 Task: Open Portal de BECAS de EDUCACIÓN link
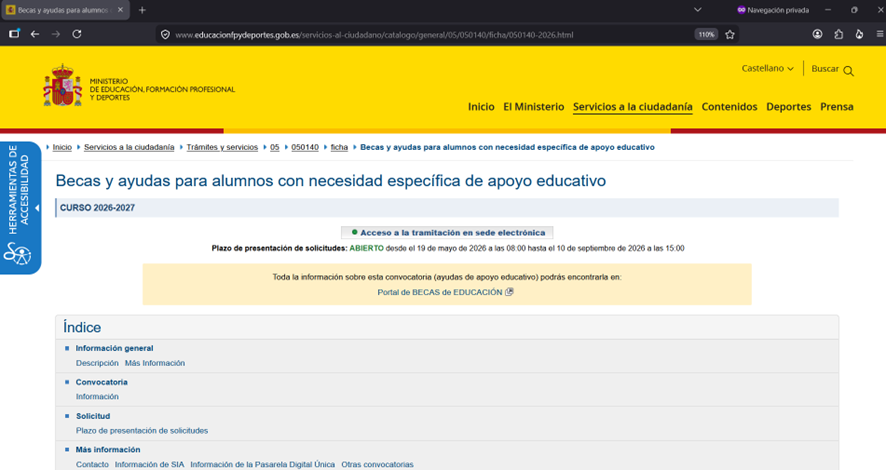[x=440, y=292]
